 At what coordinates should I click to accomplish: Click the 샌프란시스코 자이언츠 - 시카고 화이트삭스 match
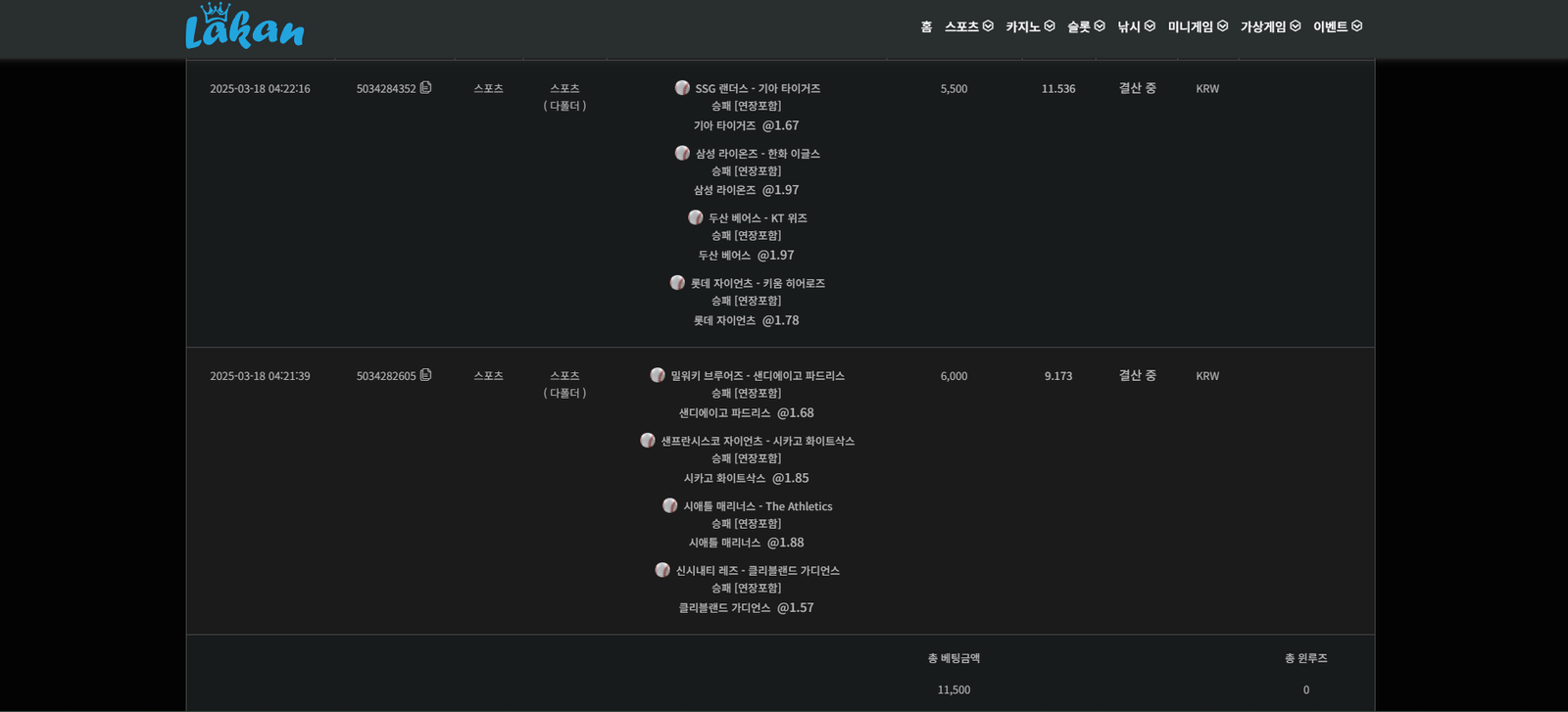point(757,441)
